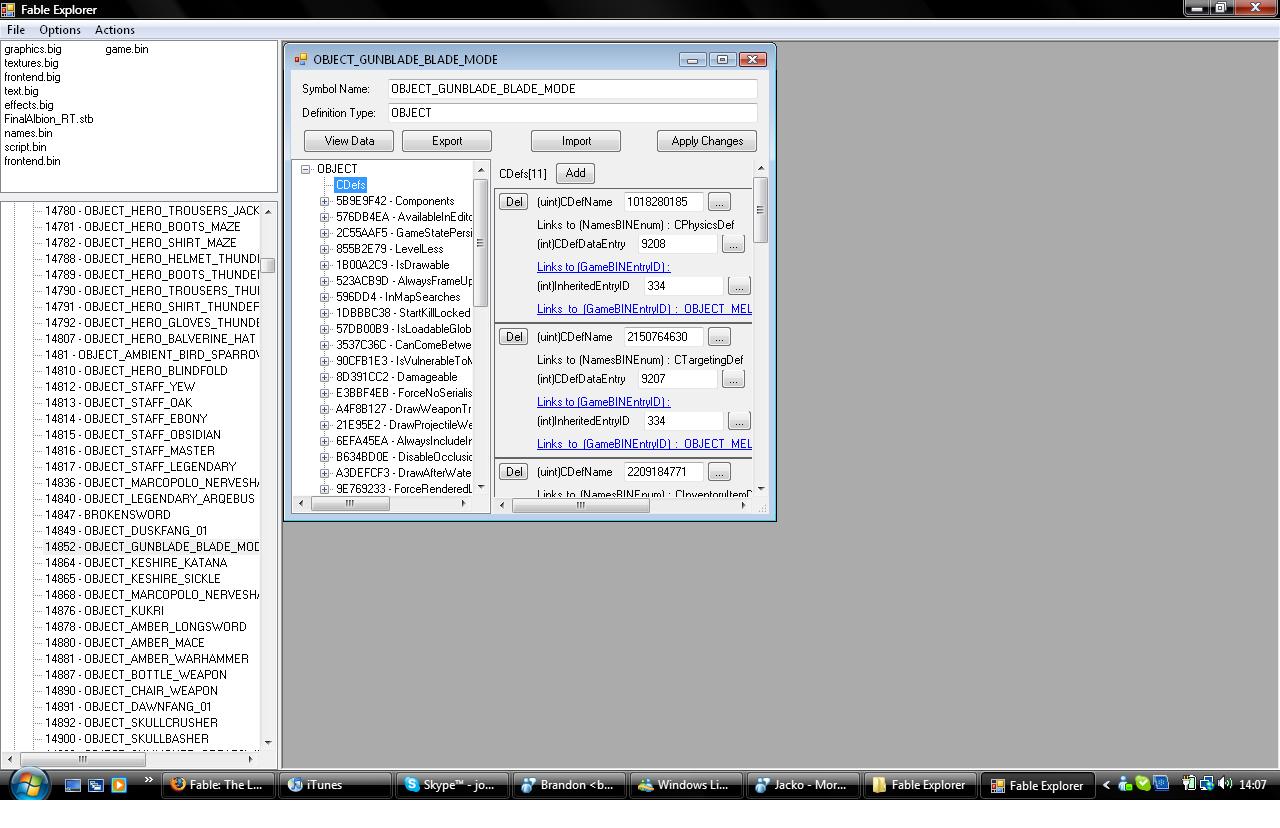Open the File menu

tap(16, 30)
